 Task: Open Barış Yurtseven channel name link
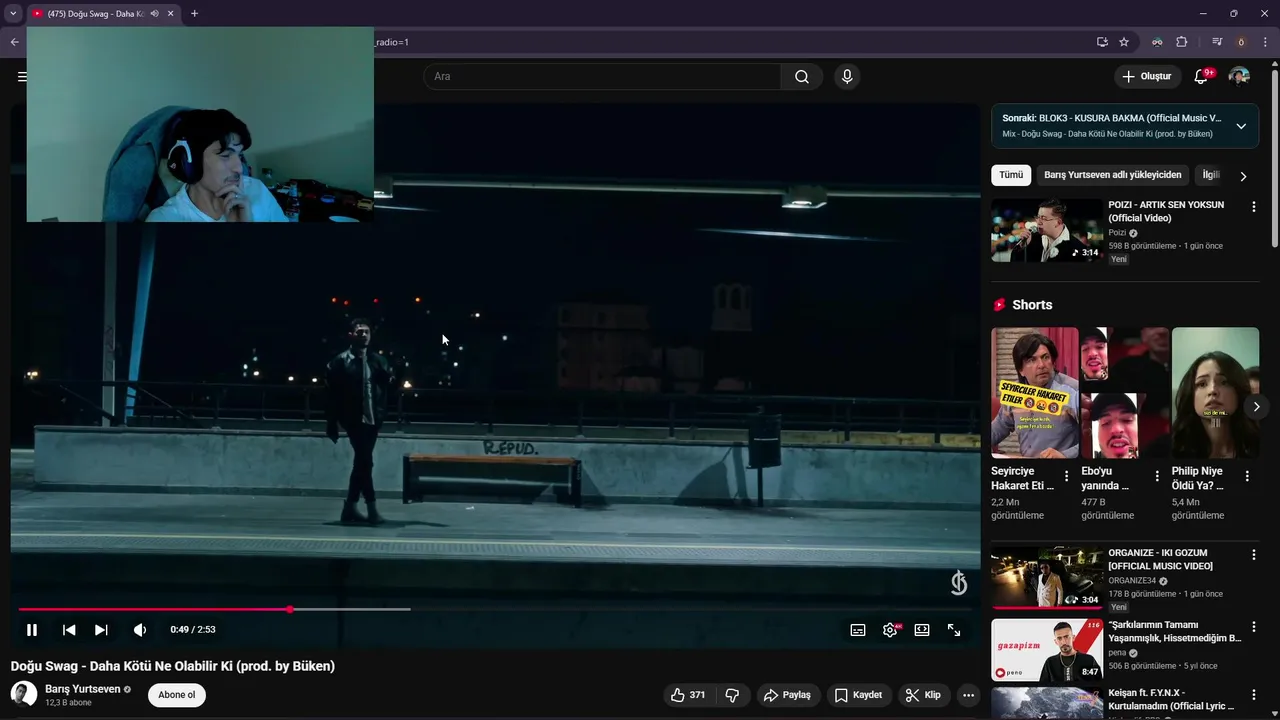click(83, 689)
